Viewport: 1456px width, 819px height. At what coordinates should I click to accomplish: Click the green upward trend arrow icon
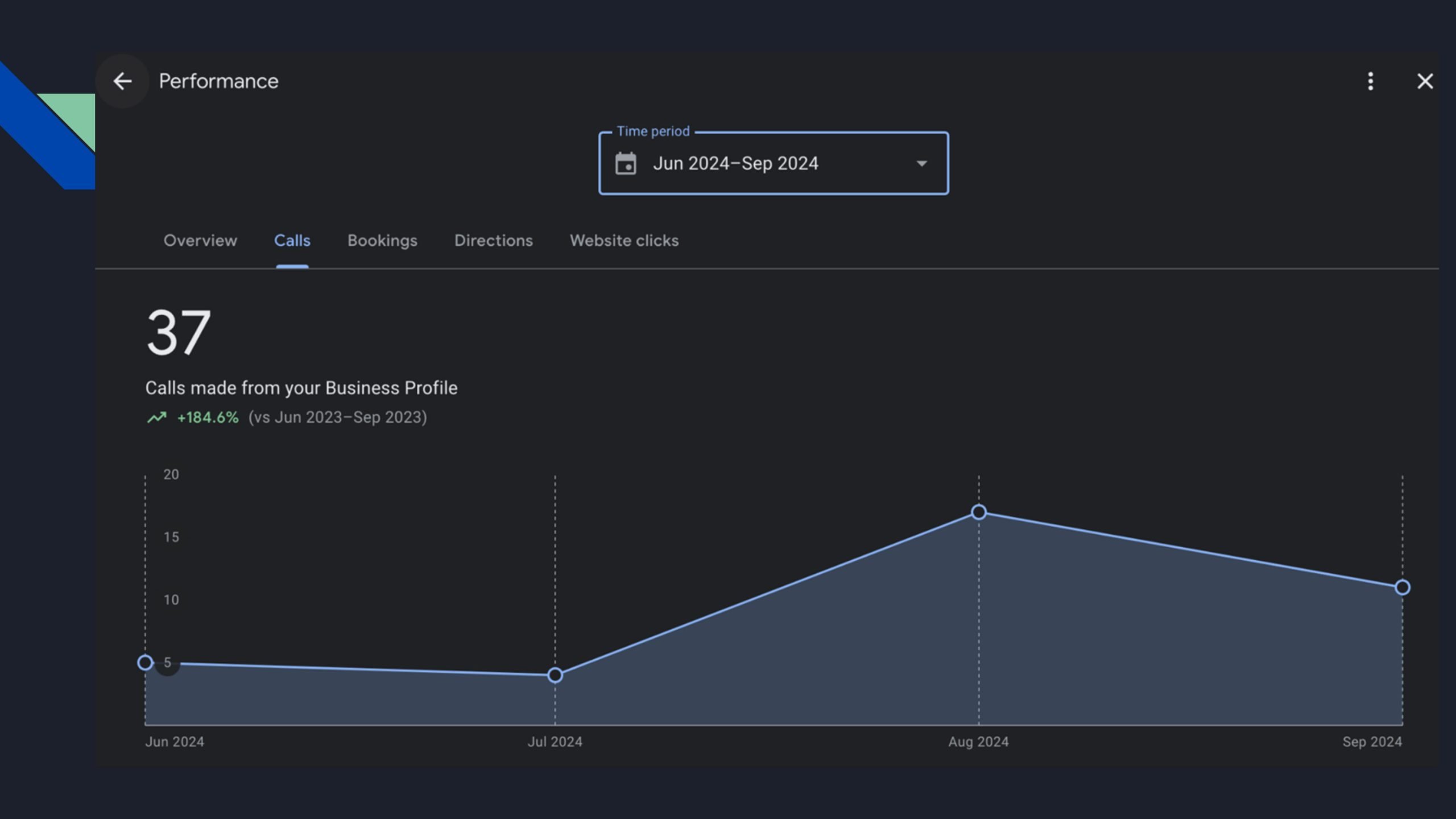157,417
